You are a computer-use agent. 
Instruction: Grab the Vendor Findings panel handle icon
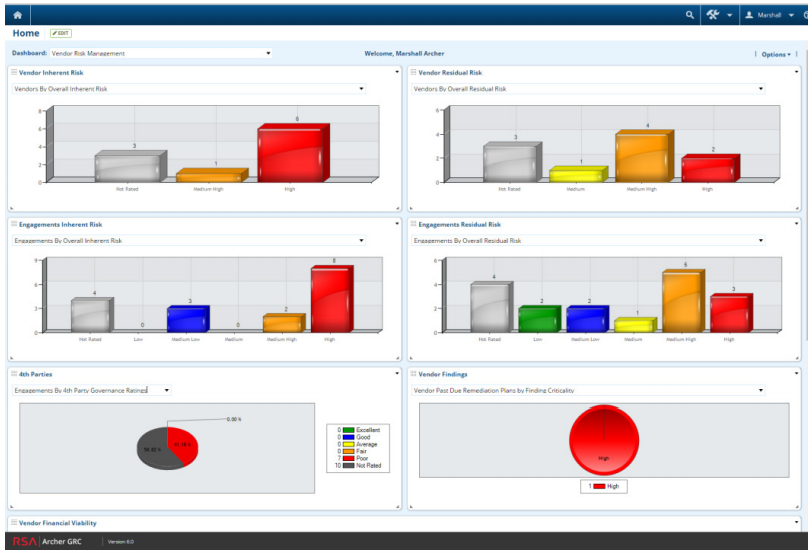tap(413, 374)
